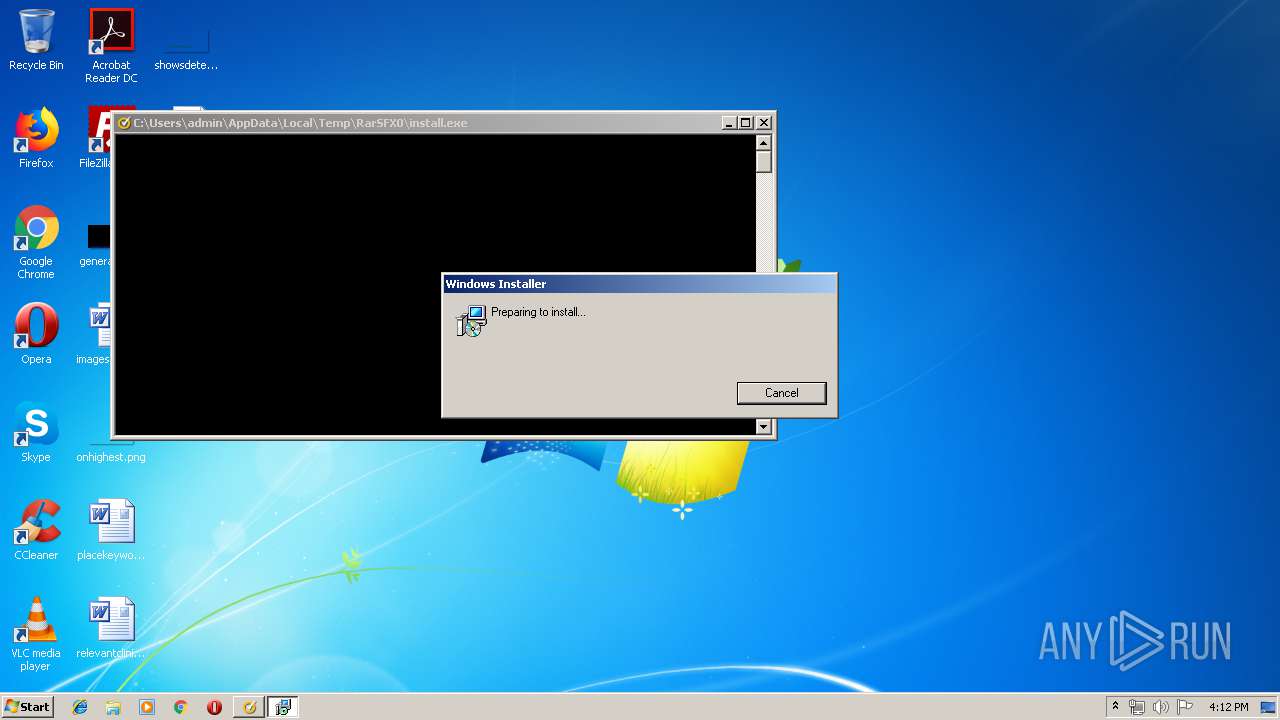The height and width of the screenshot is (720, 1280).
Task: Open the clock showing 4:12 PM
Action: 1228,707
